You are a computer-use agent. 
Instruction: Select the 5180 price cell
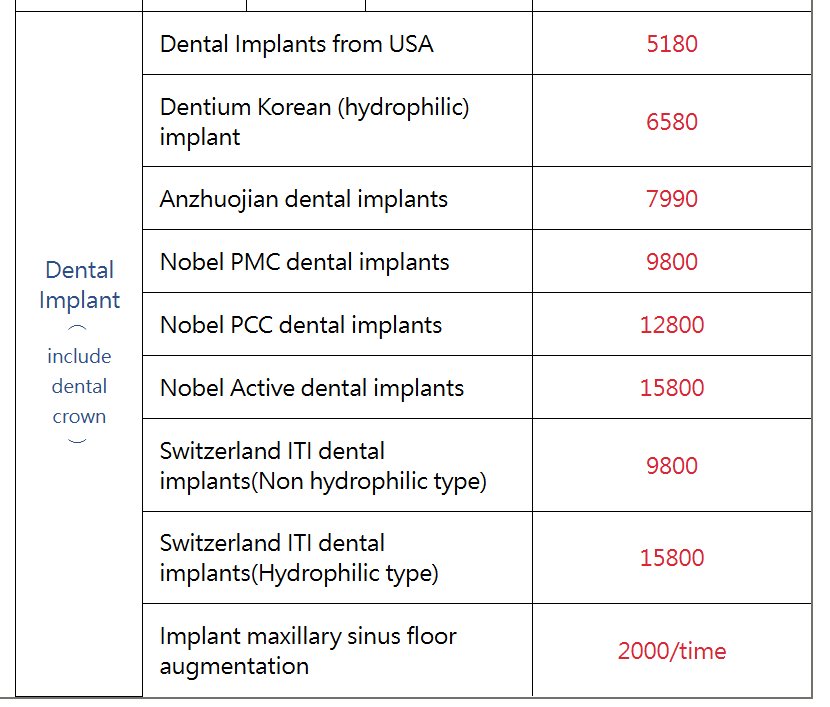click(672, 44)
